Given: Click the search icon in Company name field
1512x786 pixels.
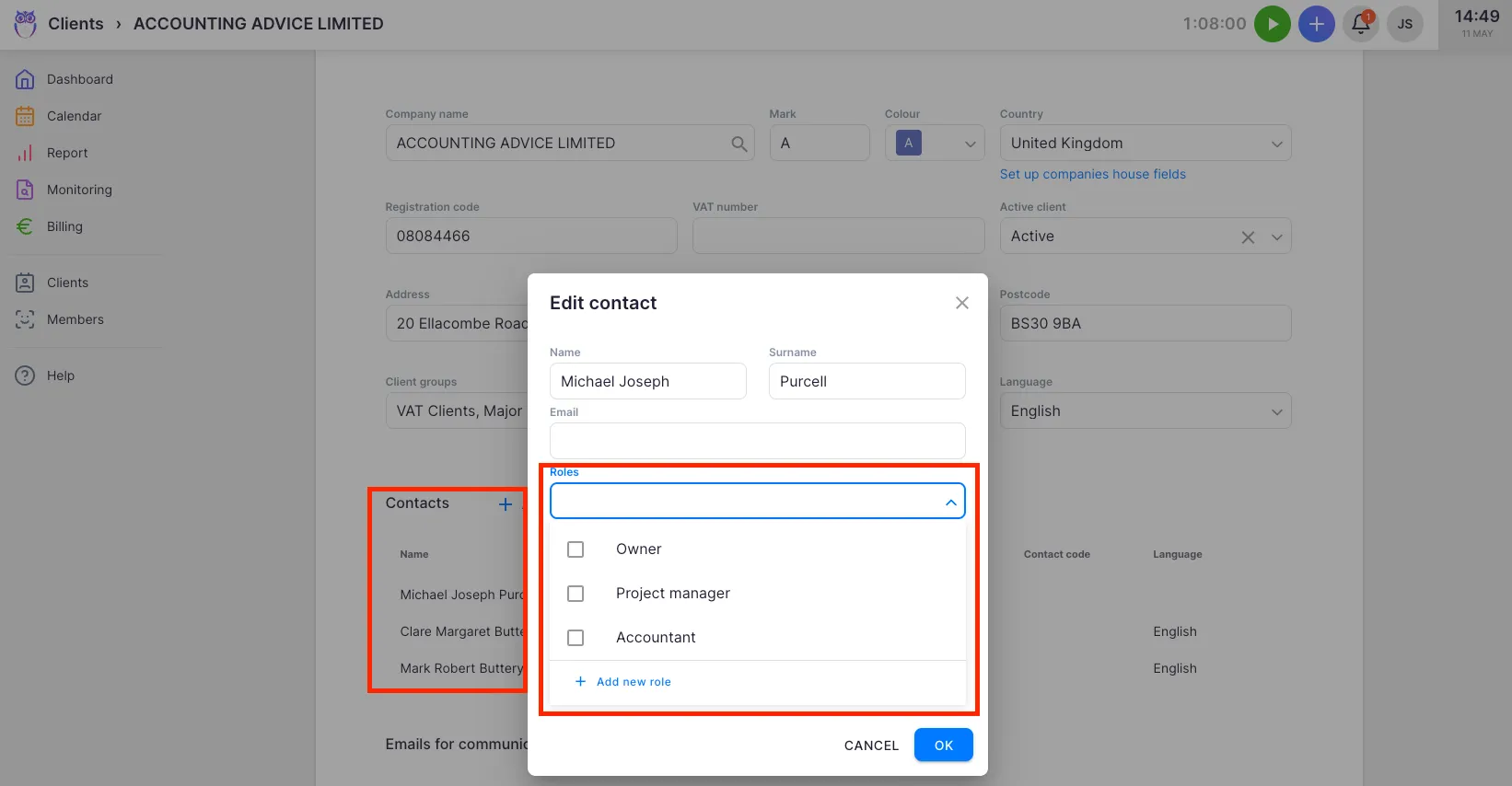Looking at the screenshot, I should coord(739,144).
